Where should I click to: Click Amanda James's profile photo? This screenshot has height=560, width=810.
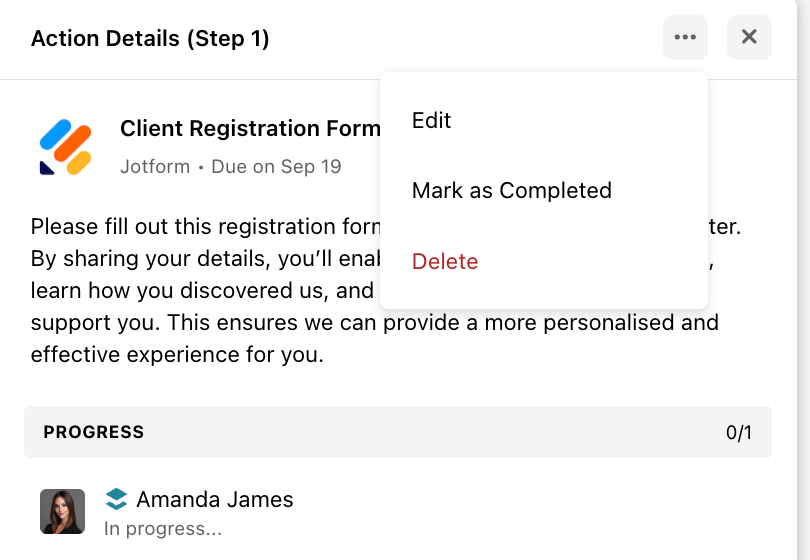coord(62,511)
